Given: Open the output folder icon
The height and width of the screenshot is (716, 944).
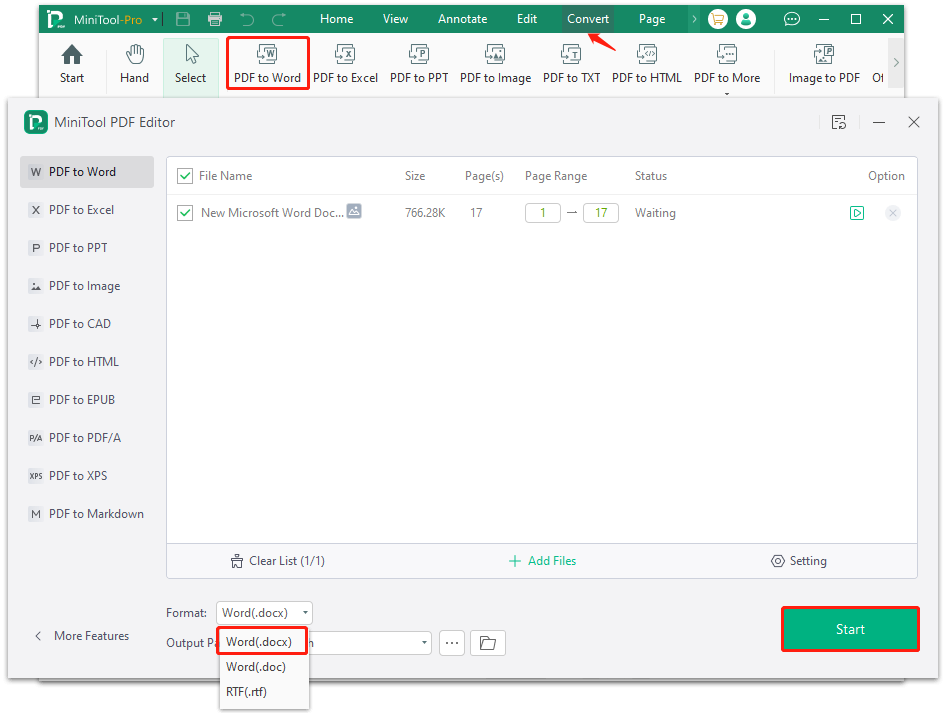Looking at the screenshot, I should (488, 643).
